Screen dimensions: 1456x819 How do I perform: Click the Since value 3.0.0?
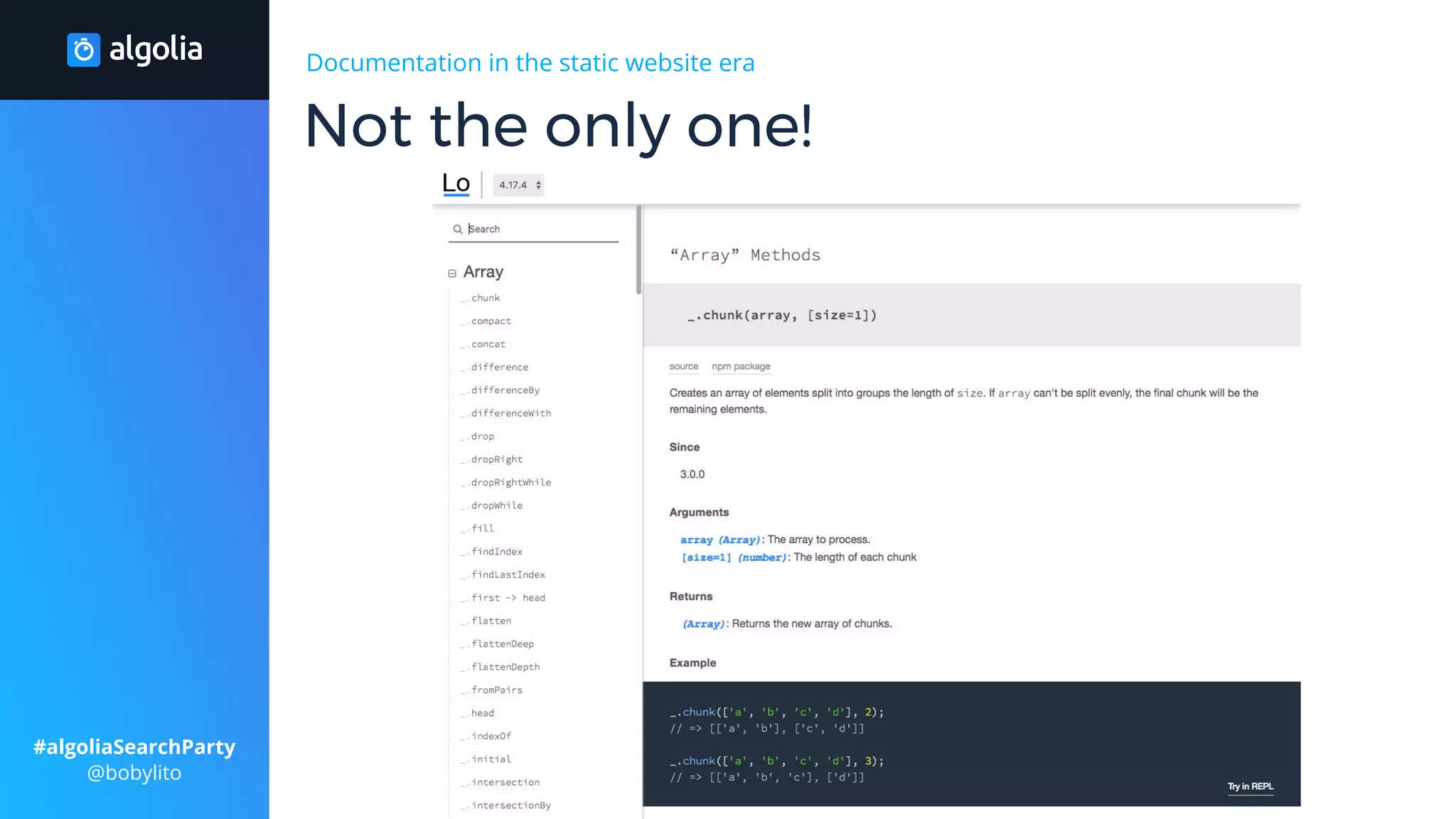pos(692,474)
